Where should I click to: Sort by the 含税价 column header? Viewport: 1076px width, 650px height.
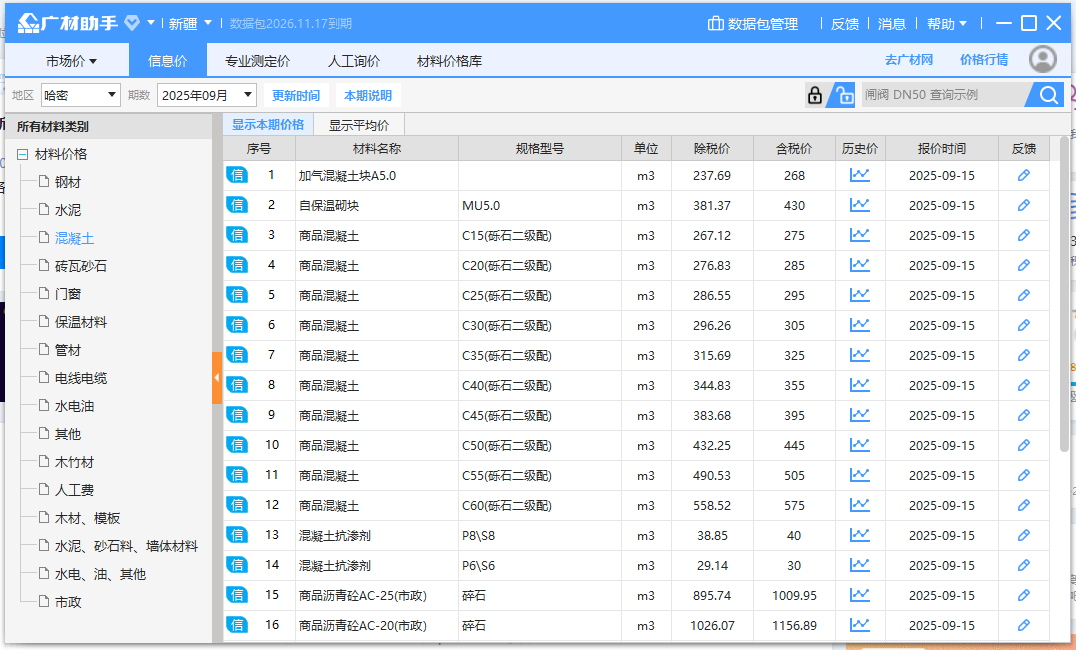794,148
